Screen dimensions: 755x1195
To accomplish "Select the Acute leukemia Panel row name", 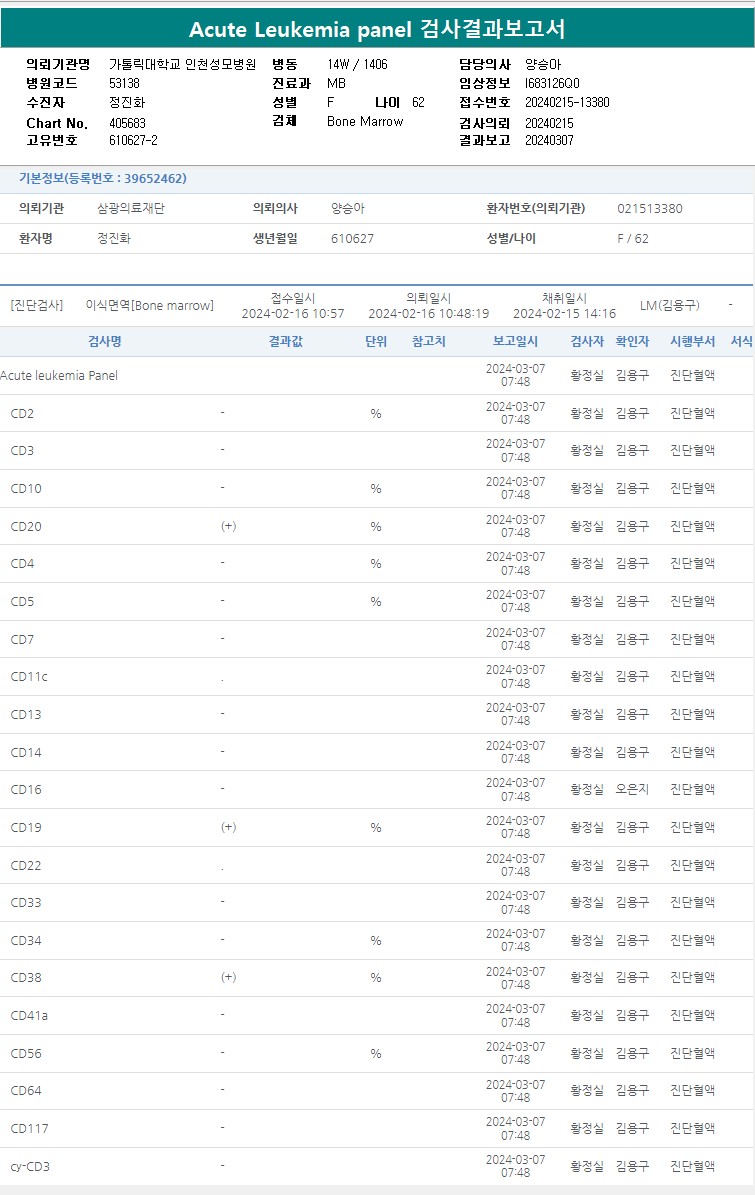I will pos(59,376).
